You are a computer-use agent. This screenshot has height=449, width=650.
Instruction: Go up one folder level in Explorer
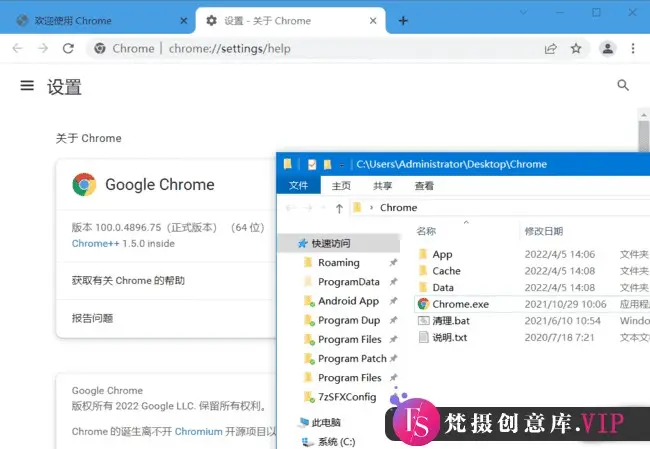point(340,208)
